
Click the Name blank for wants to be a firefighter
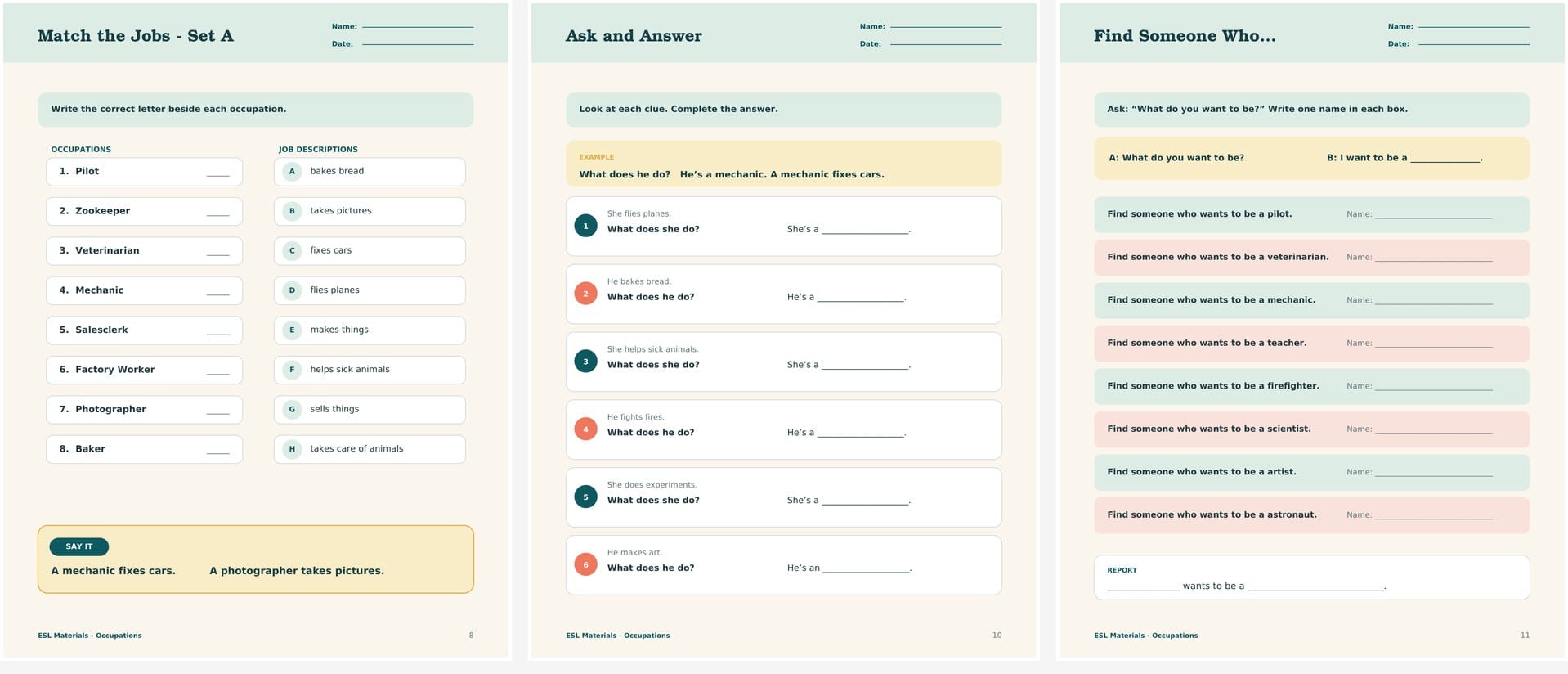coord(1434,388)
